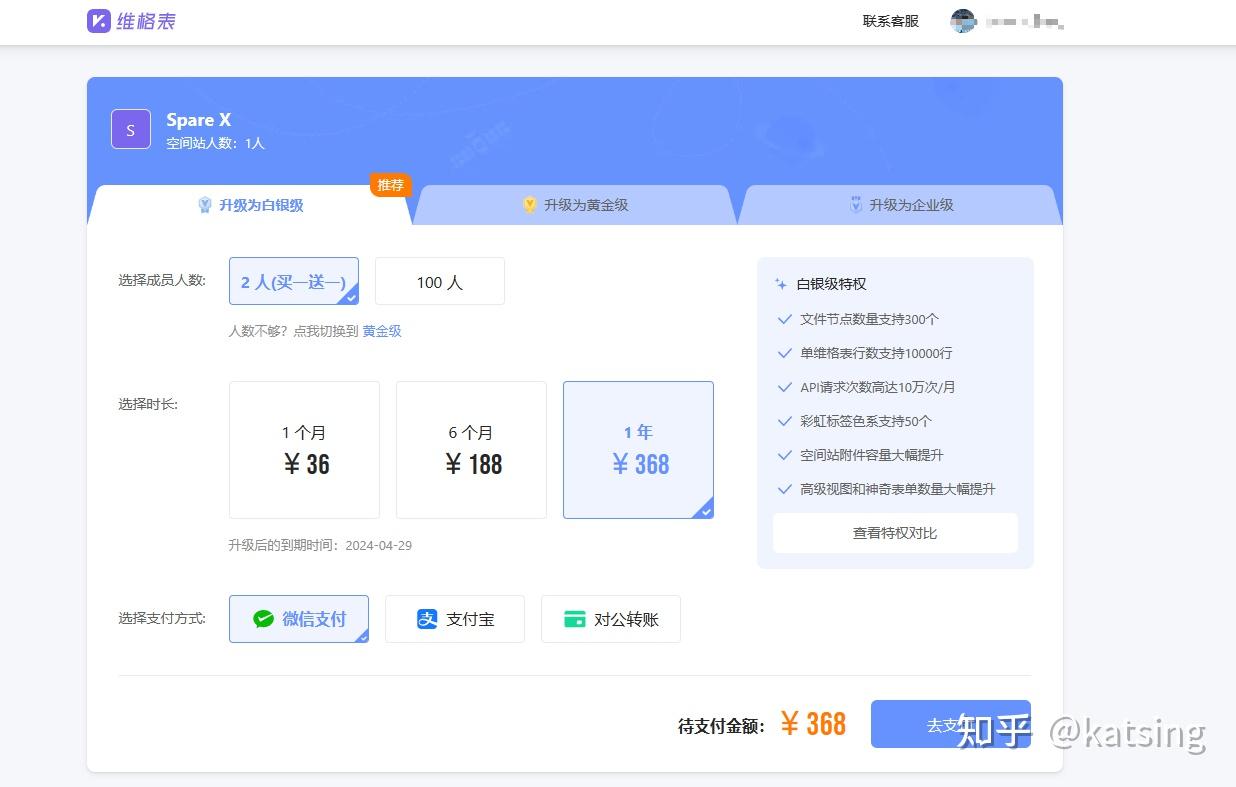Click the Spare X space name
This screenshot has height=787, width=1236.
tap(198, 120)
